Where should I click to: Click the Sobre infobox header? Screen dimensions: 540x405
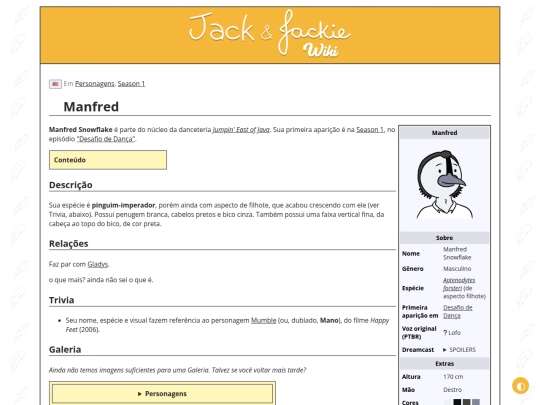444,238
